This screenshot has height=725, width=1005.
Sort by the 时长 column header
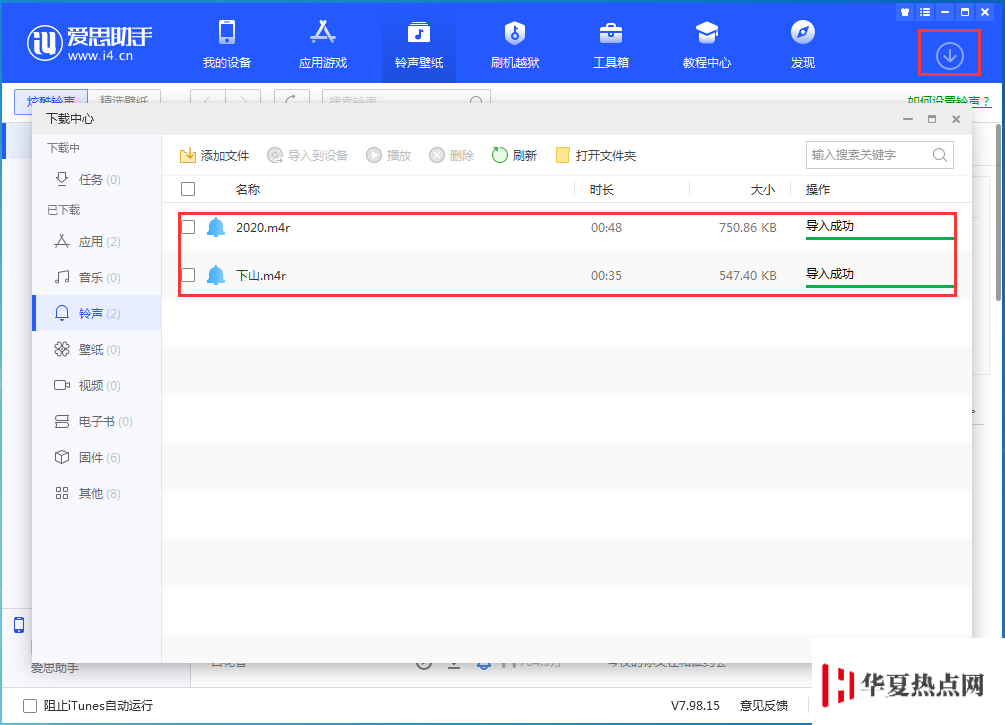(601, 190)
